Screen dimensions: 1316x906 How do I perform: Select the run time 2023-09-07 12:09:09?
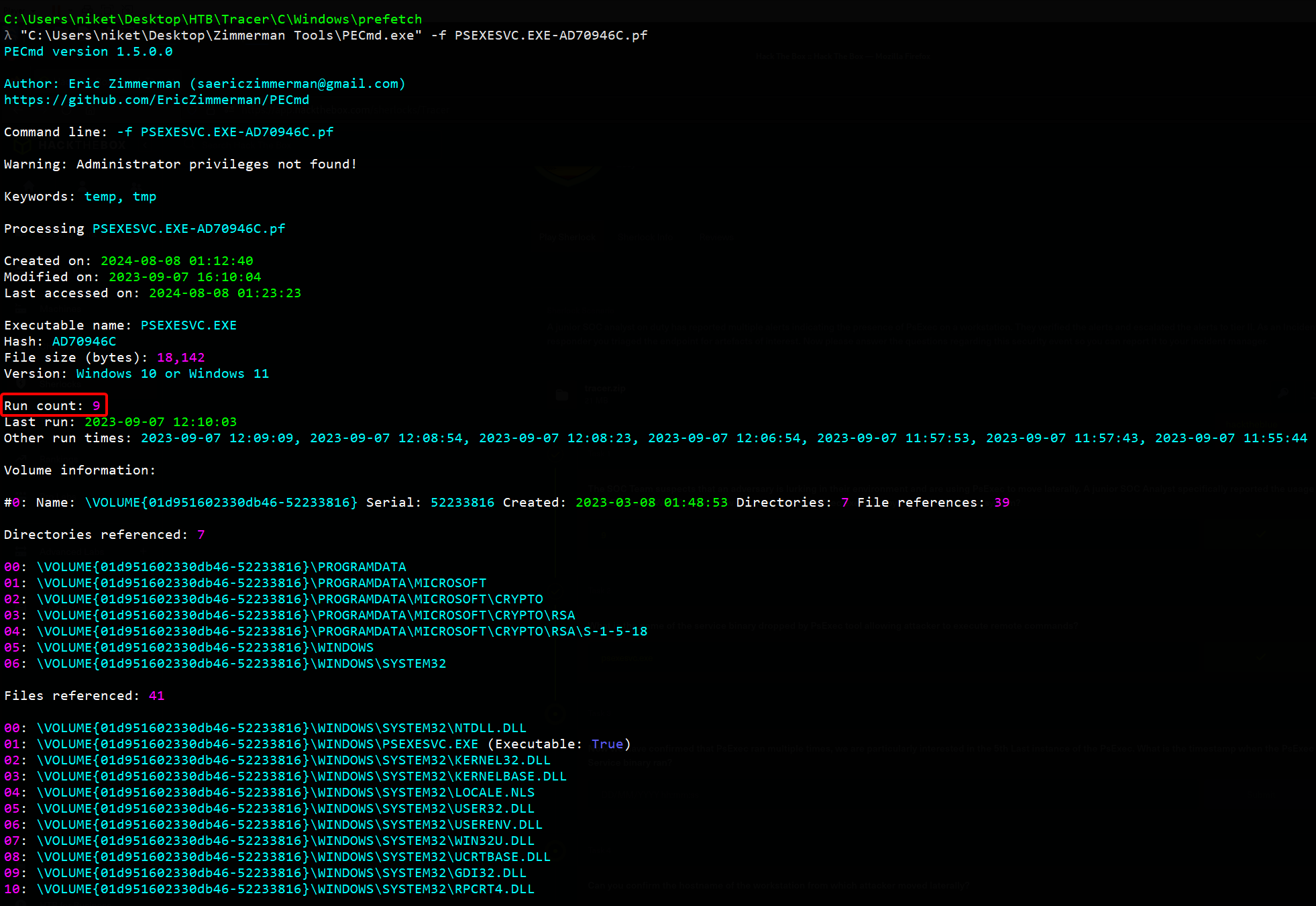pyautogui.click(x=217, y=438)
